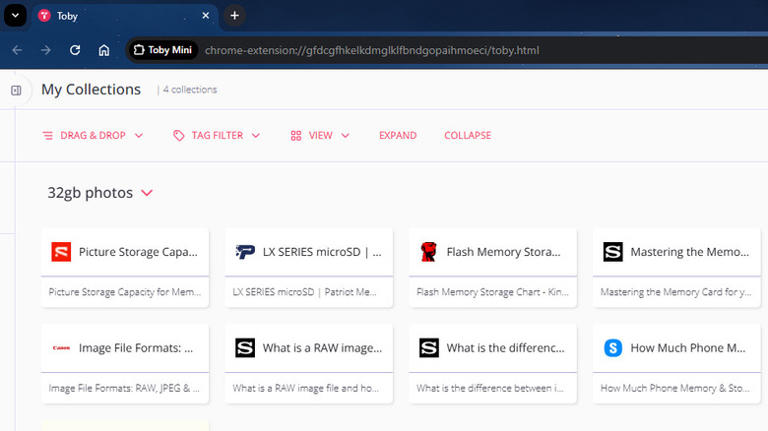
Task: Click the 4 collections count label
Action: (x=190, y=90)
